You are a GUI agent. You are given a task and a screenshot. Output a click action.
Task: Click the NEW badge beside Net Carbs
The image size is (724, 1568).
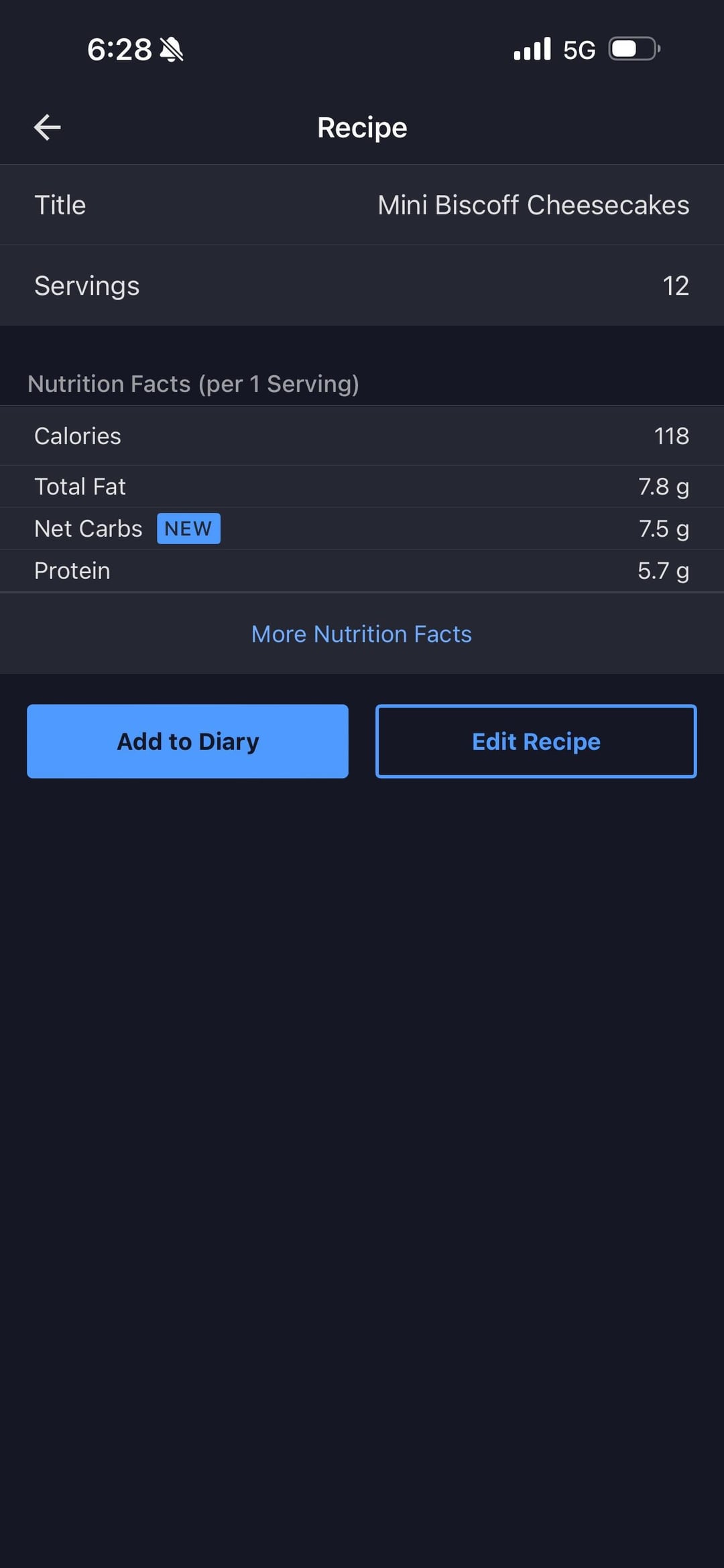tap(188, 529)
